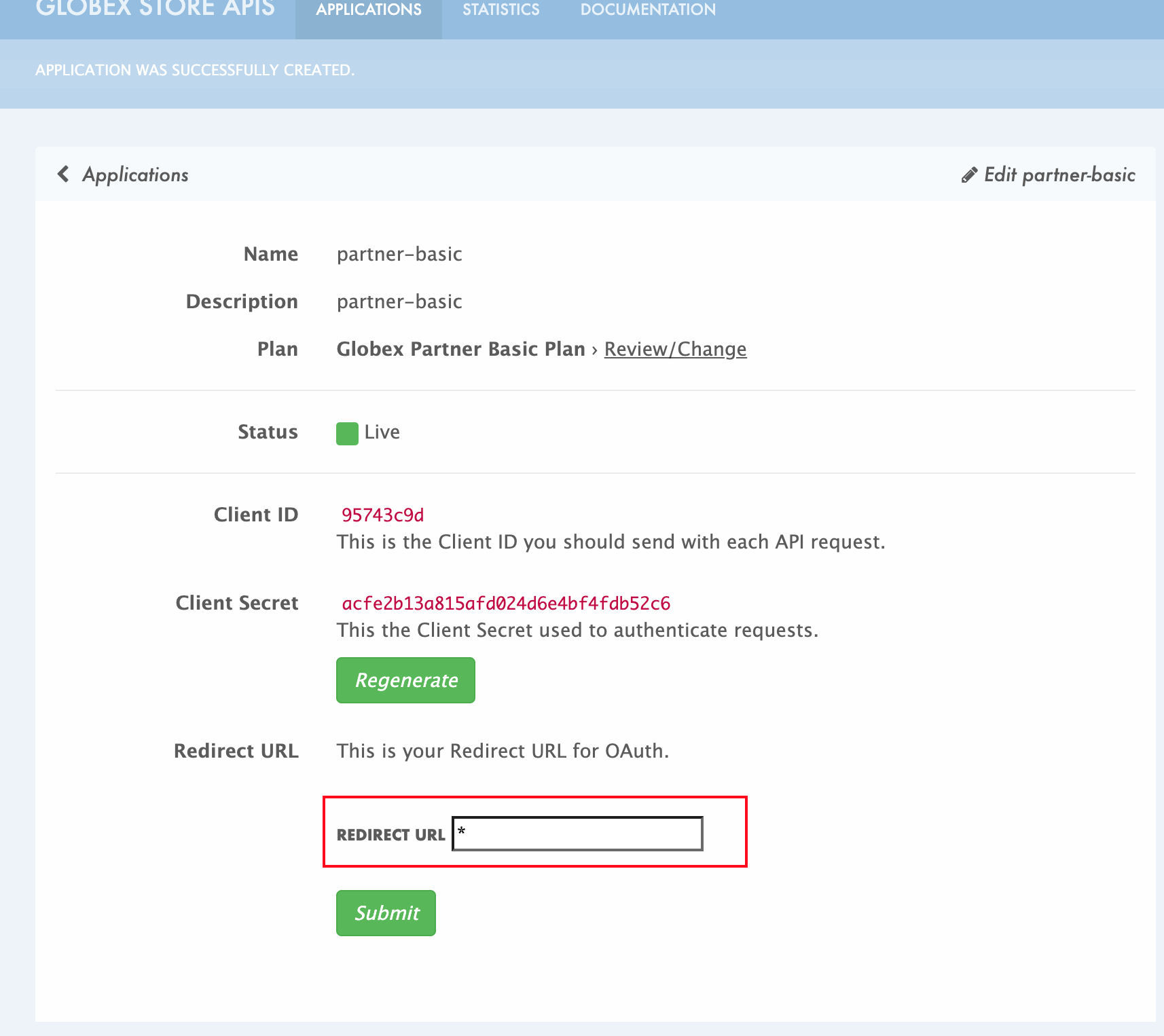This screenshot has width=1164, height=1036.
Task: Click 'This is your Redirect URL for OAuth' text
Action: (503, 751)
